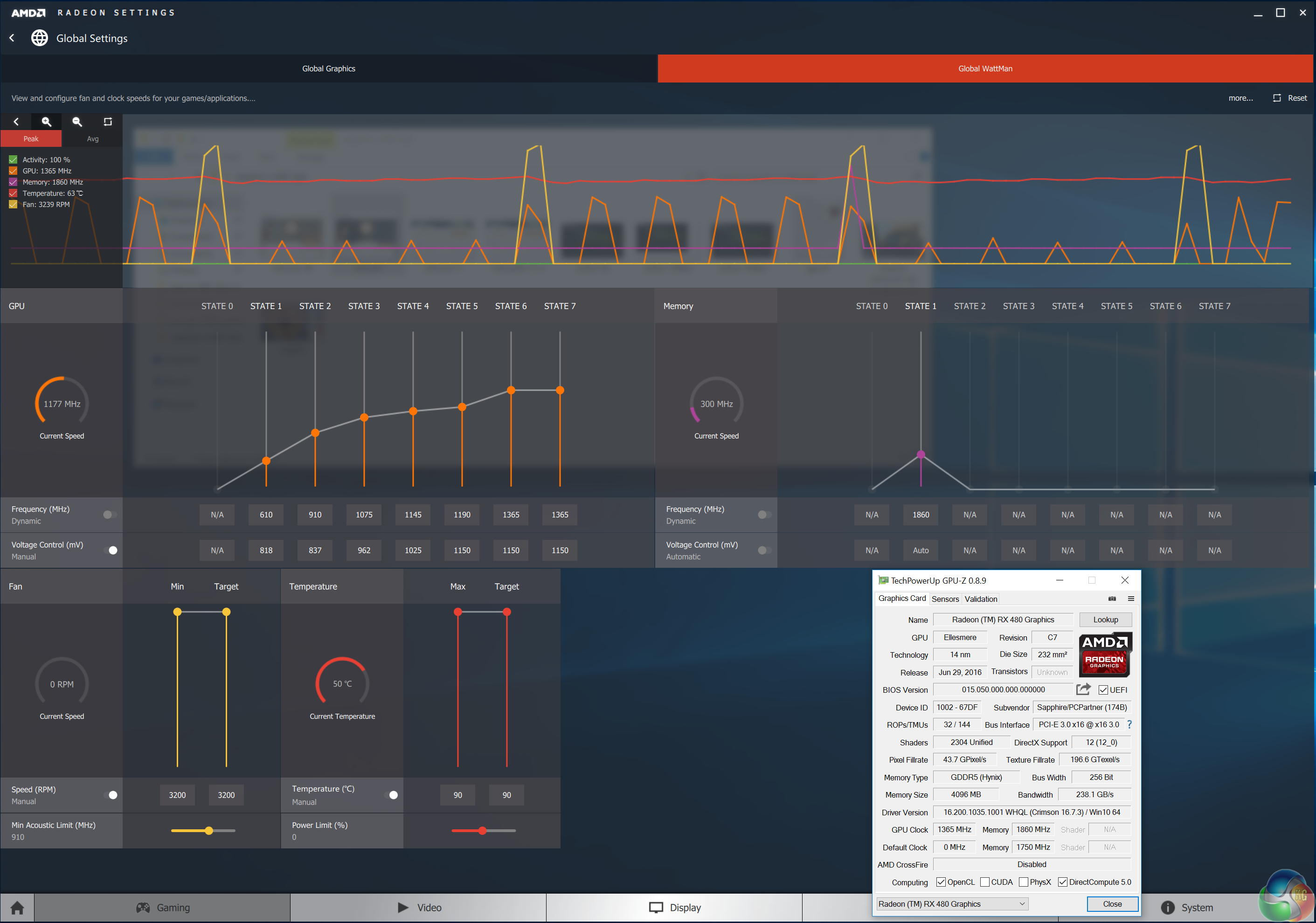Viewport: 1316px width, 923px height.
Task: Toggle GPU Frequency dynamic switch
Action: point(109,515)
